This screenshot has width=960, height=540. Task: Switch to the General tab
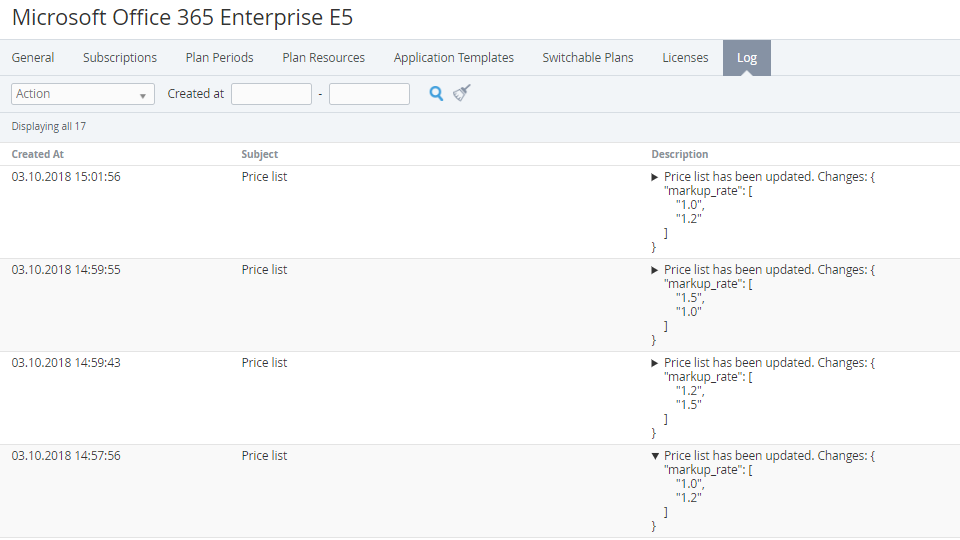33,58
